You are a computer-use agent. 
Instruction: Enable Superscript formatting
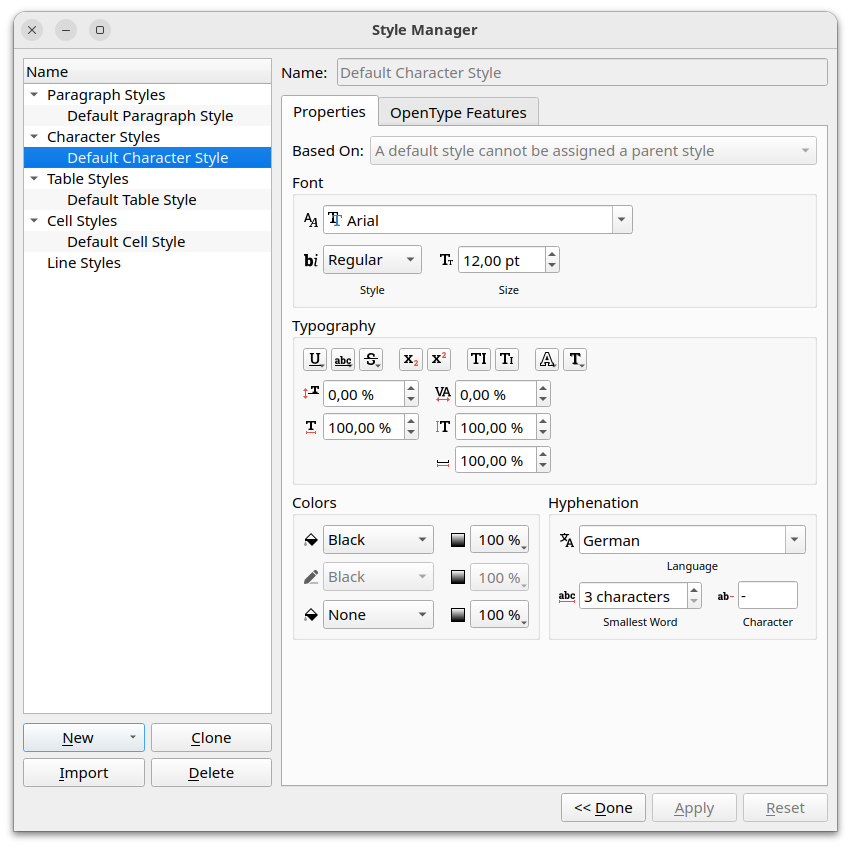[x=439, y=360]
